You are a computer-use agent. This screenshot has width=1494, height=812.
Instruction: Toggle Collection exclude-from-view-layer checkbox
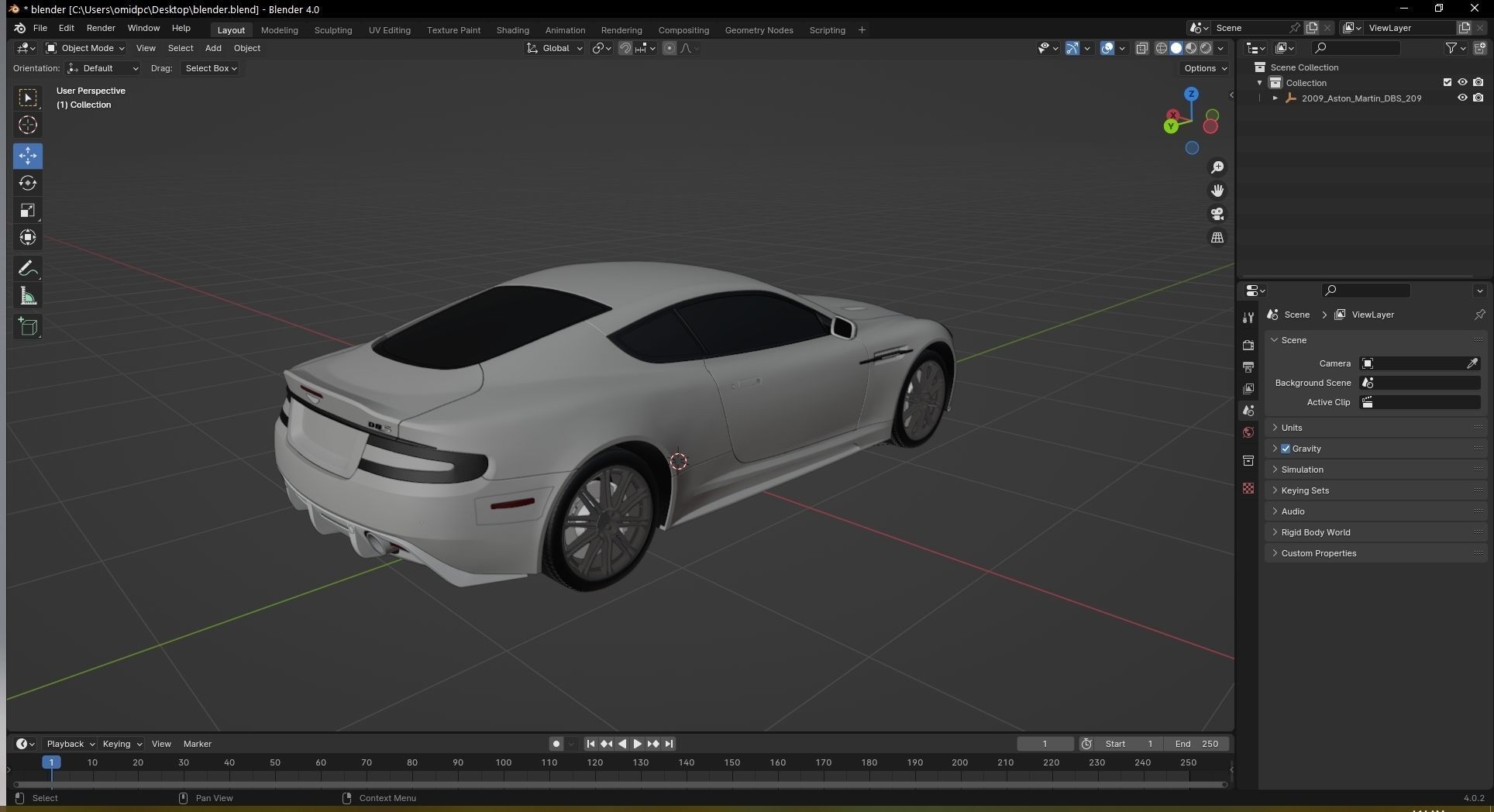tap(1447, 82)
